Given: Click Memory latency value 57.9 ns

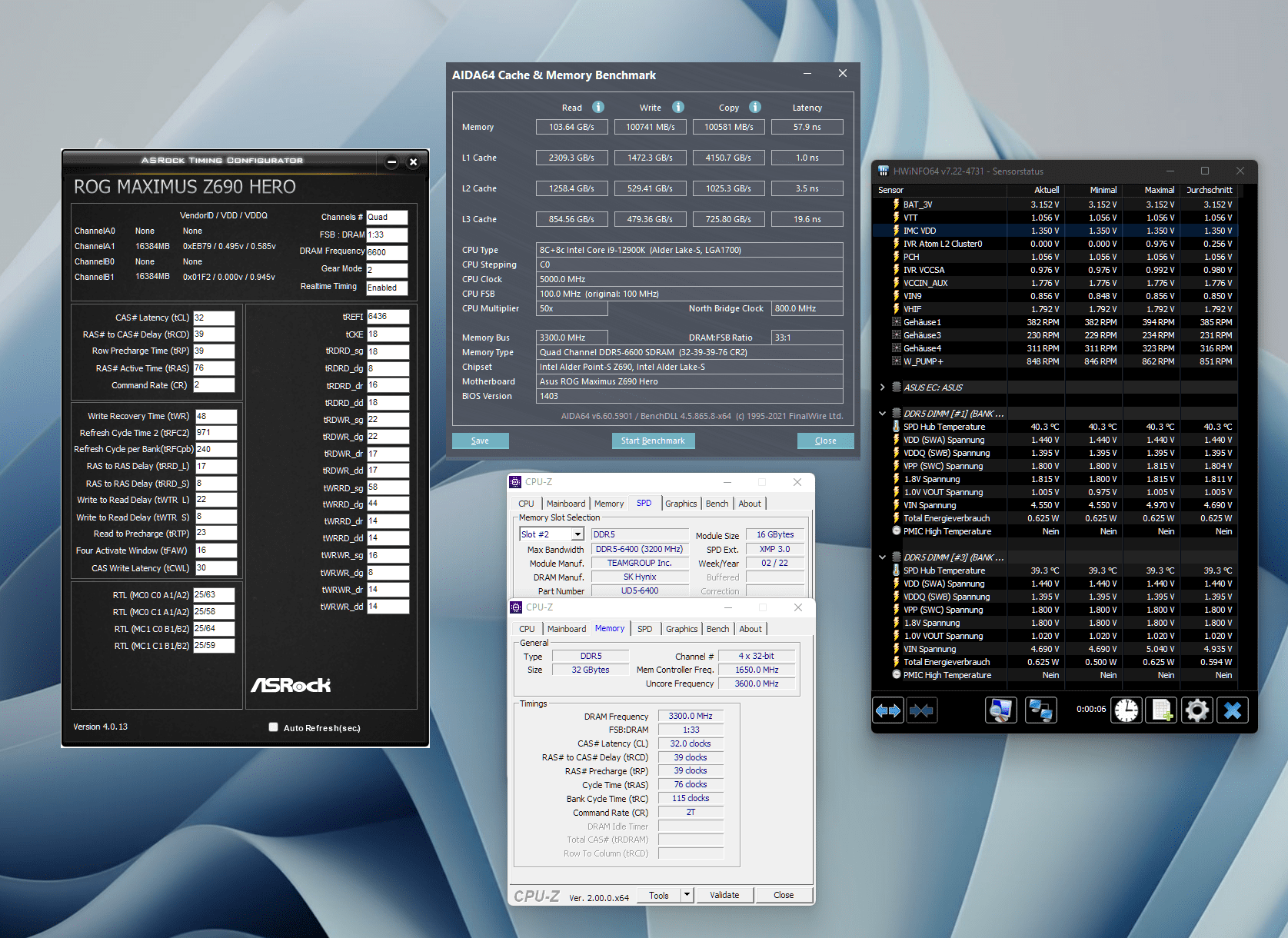Looking at the screenshot, I should point(807,127).
